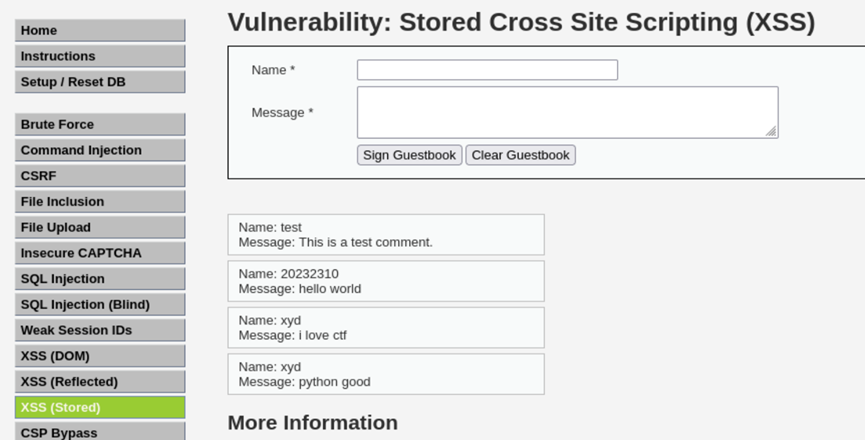Focus the Message text area

(x=567, y=112)
